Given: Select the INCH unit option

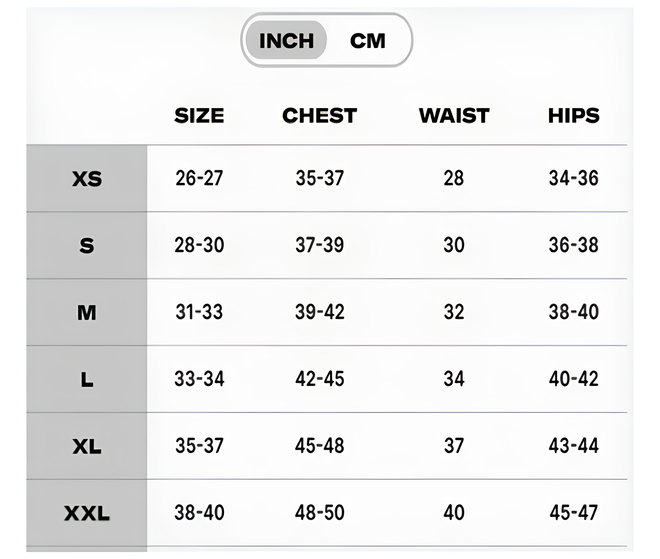Looking at the screenshot, I should point(286,41).
